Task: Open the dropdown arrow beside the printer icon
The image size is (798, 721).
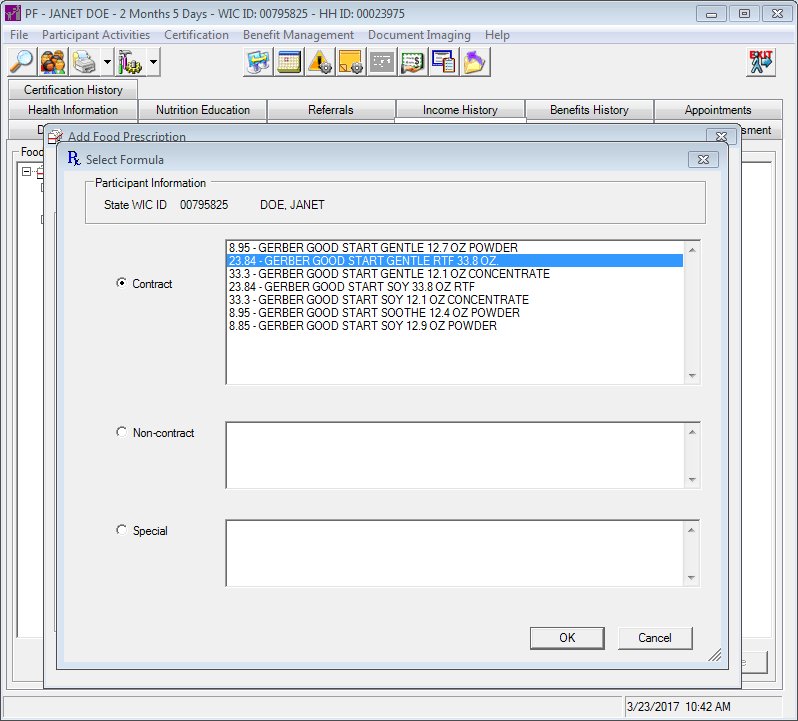Action: pyautogui.click(x=107, y=62)
